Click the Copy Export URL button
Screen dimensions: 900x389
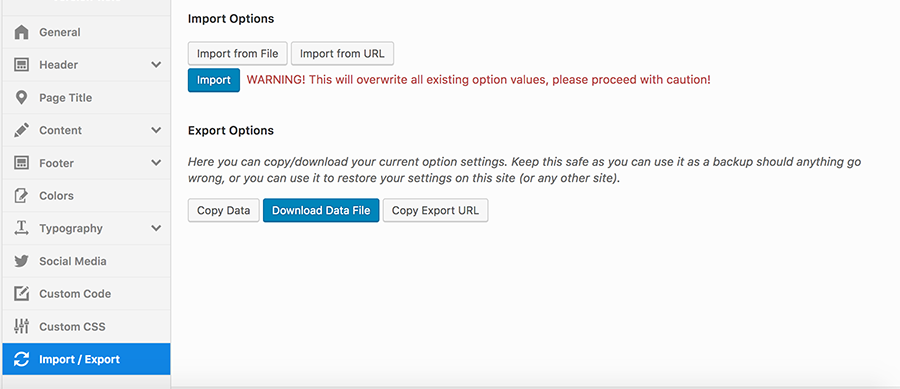(435, 211)
